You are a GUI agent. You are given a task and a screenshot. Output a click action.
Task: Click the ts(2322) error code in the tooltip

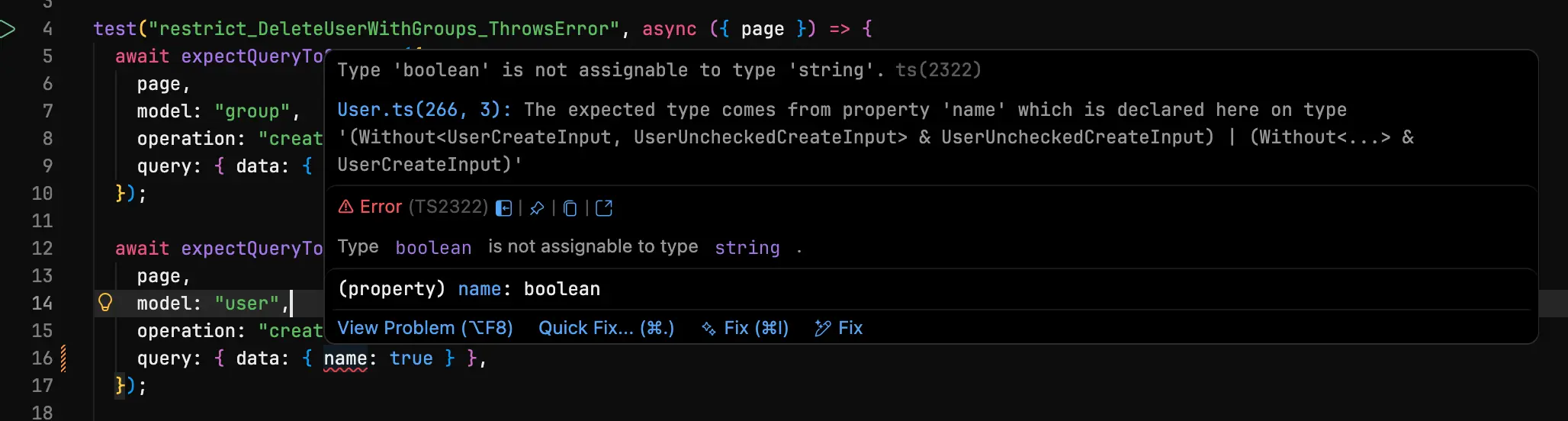click(x=938, y=70)
